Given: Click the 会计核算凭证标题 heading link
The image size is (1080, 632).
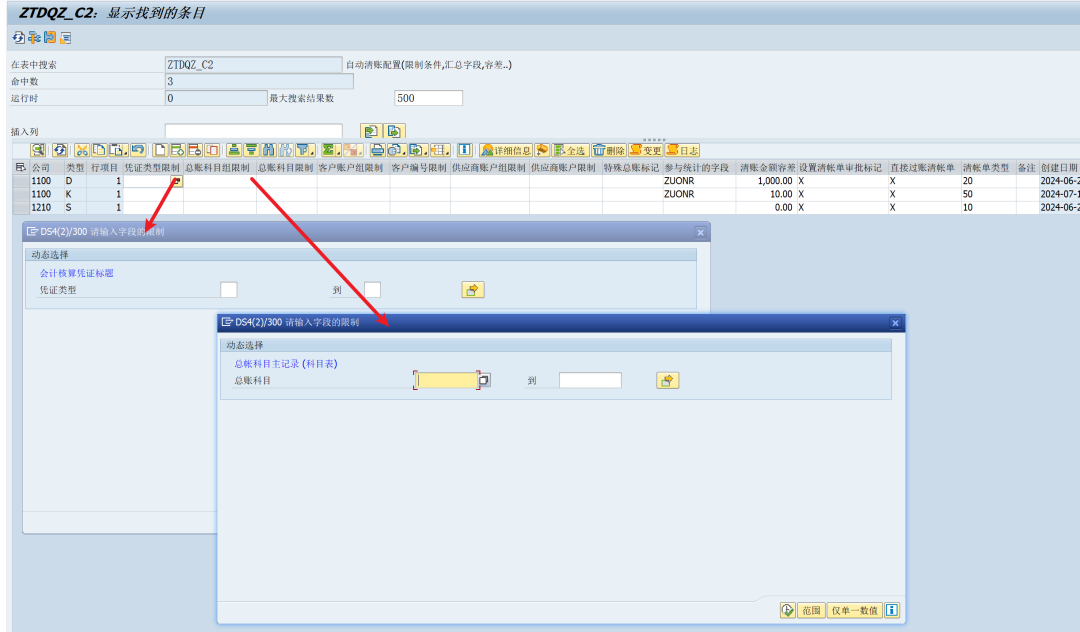Looking at the screenshot, I should [76, 273].
